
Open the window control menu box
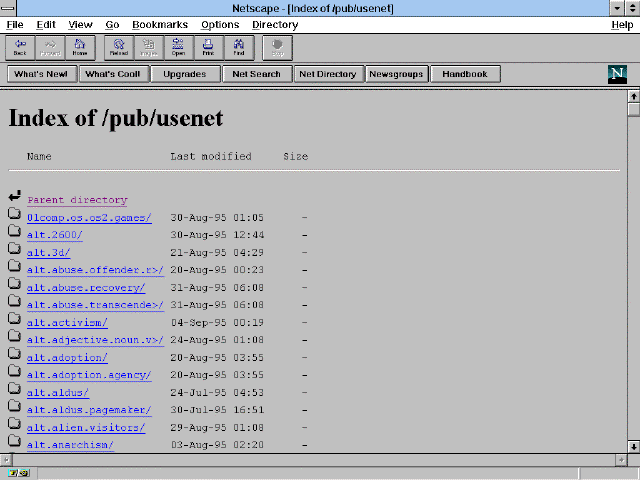pos(8,8)
